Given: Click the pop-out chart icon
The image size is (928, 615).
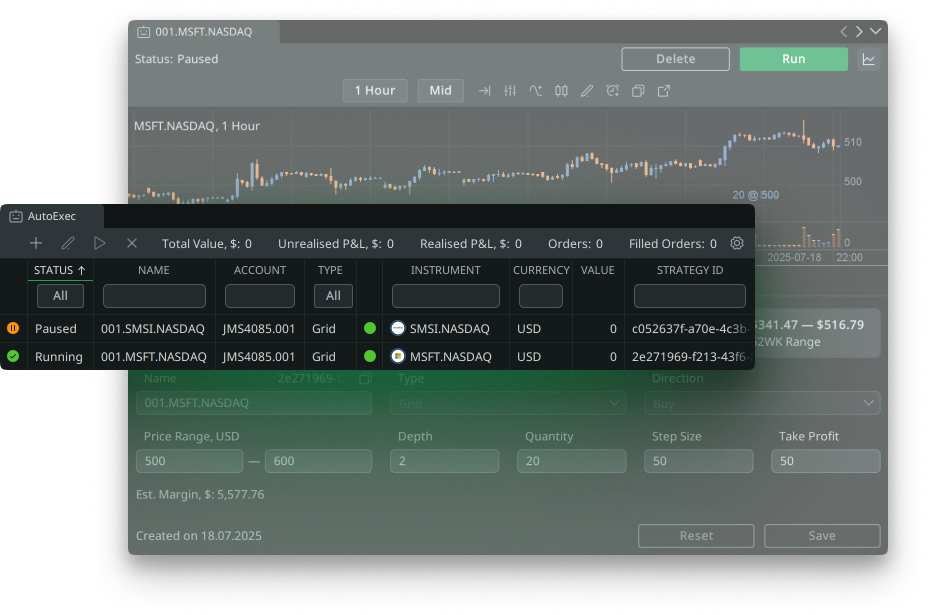Looking at the screenshot, I should [x=664, y=91].
